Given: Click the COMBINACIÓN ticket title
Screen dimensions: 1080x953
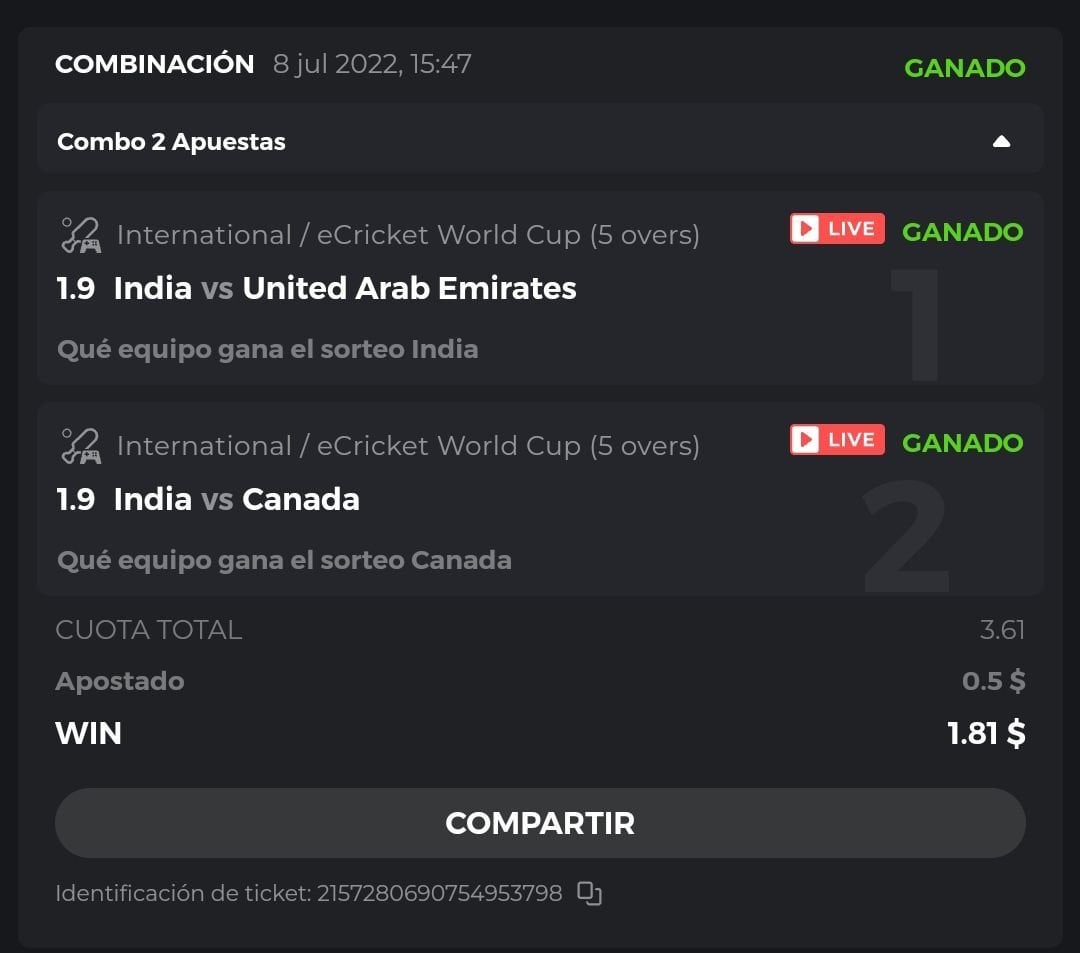Looking at the screenshot, I should (155, 64).
